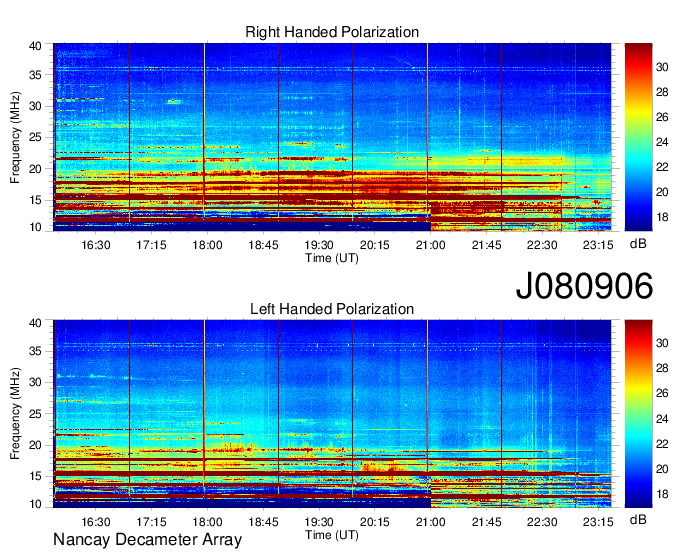This screenshot has width=680, height=552.
Task: Click the left-handed polarization spectrogram image
Action: tap(332, 414)
